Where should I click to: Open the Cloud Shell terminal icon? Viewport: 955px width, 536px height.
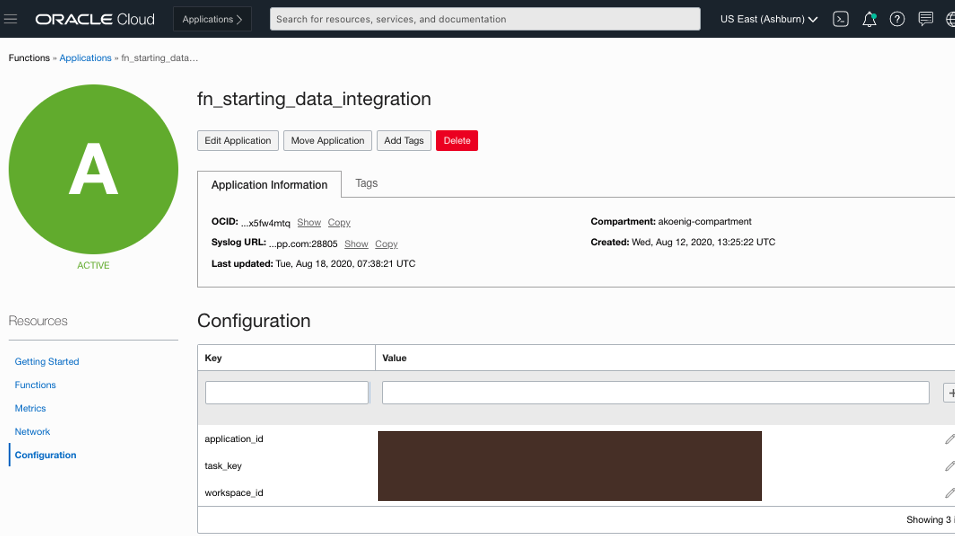tap(840, 19)
